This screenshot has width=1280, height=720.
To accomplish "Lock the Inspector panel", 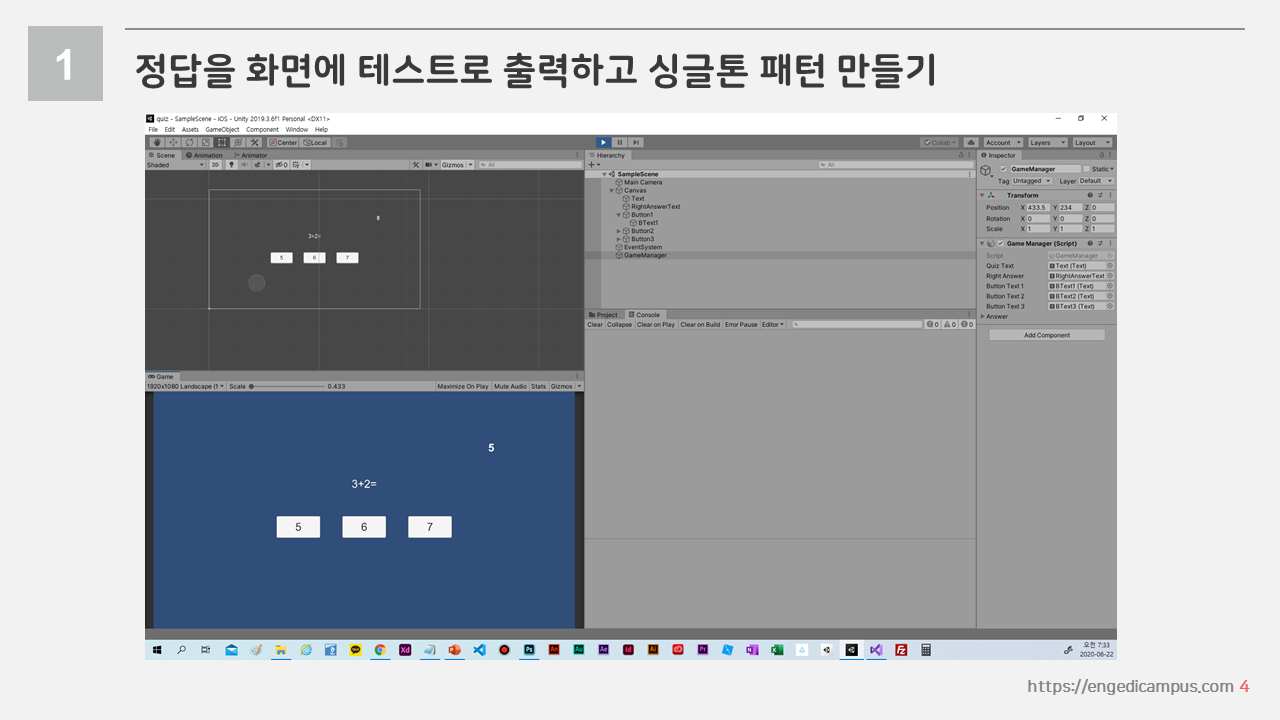I will (1100, 154).
